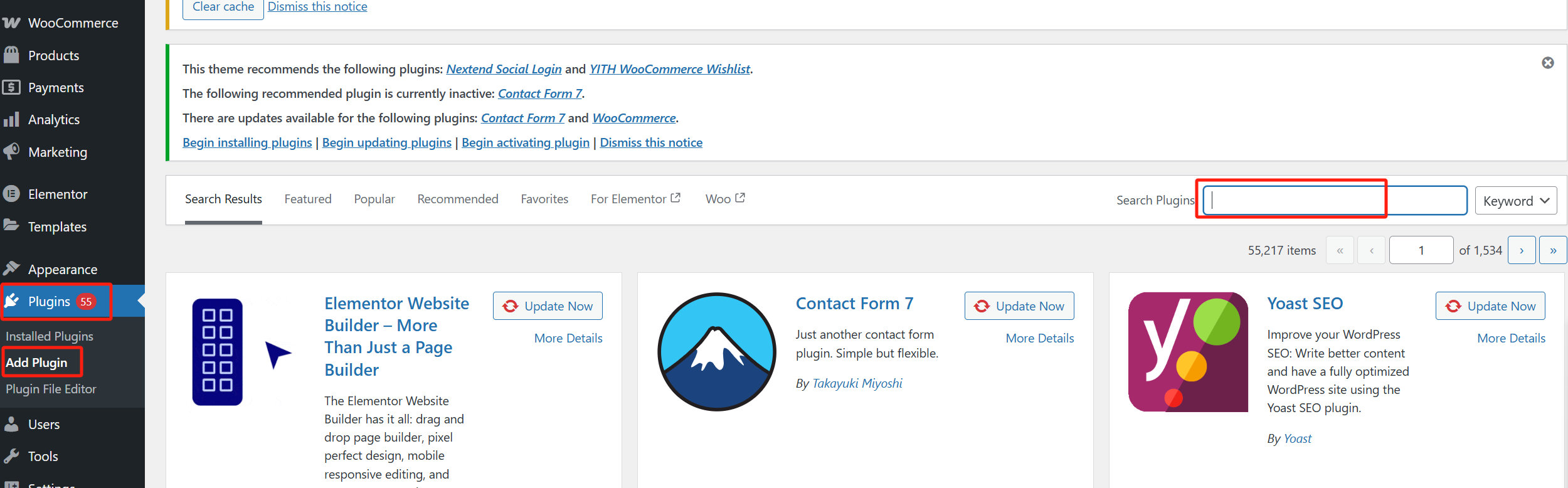
Task: Click the Analytics bar chart icon
Action: tap(11, 119)
